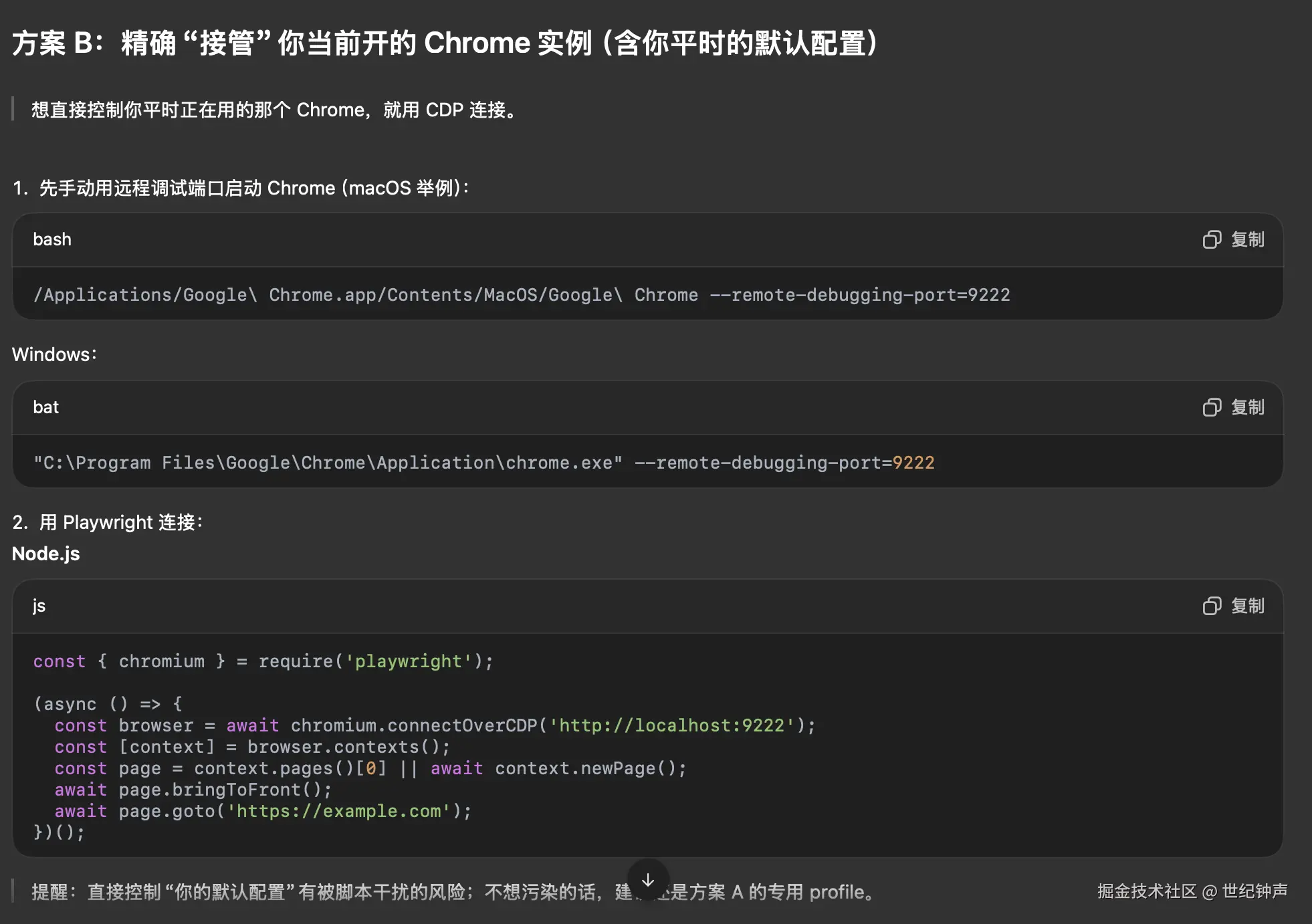Viewport: 1312px width, 924px height.
Task: Click the Node.js subheading
Action: (x=46, y=554)
